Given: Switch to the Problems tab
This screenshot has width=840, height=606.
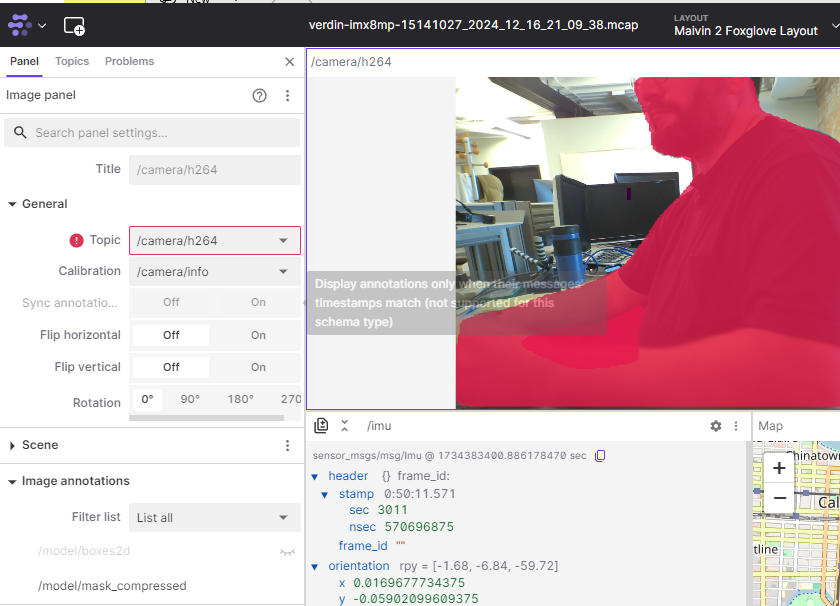Looking at the screenshot, I should [x=129, y=62].
